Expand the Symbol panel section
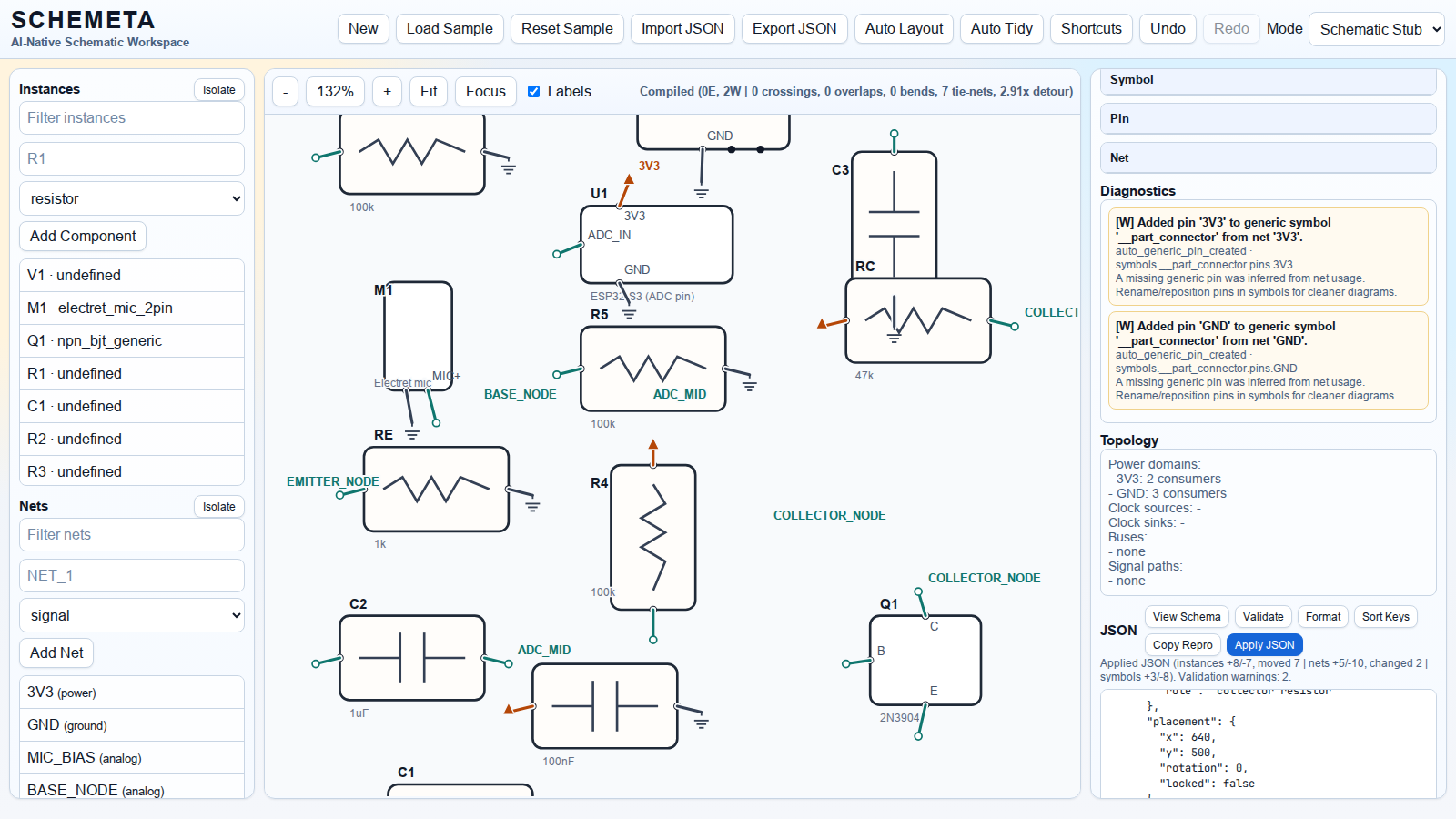Screen dimensions: 1456x819 tap(1268, 80)
